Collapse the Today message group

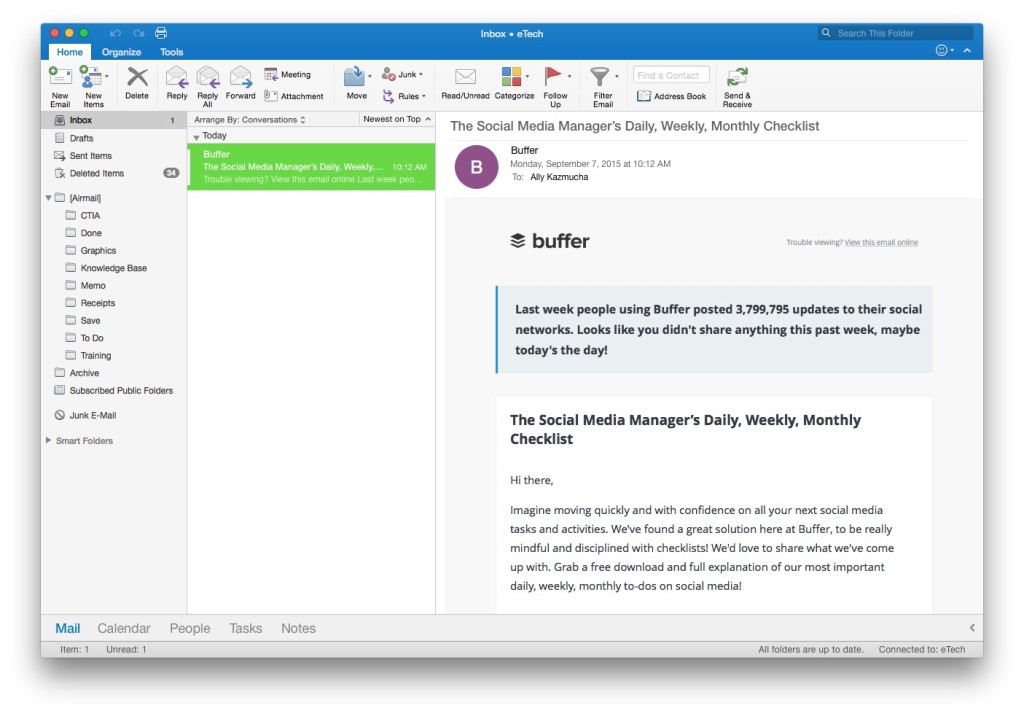pos(196,137)
